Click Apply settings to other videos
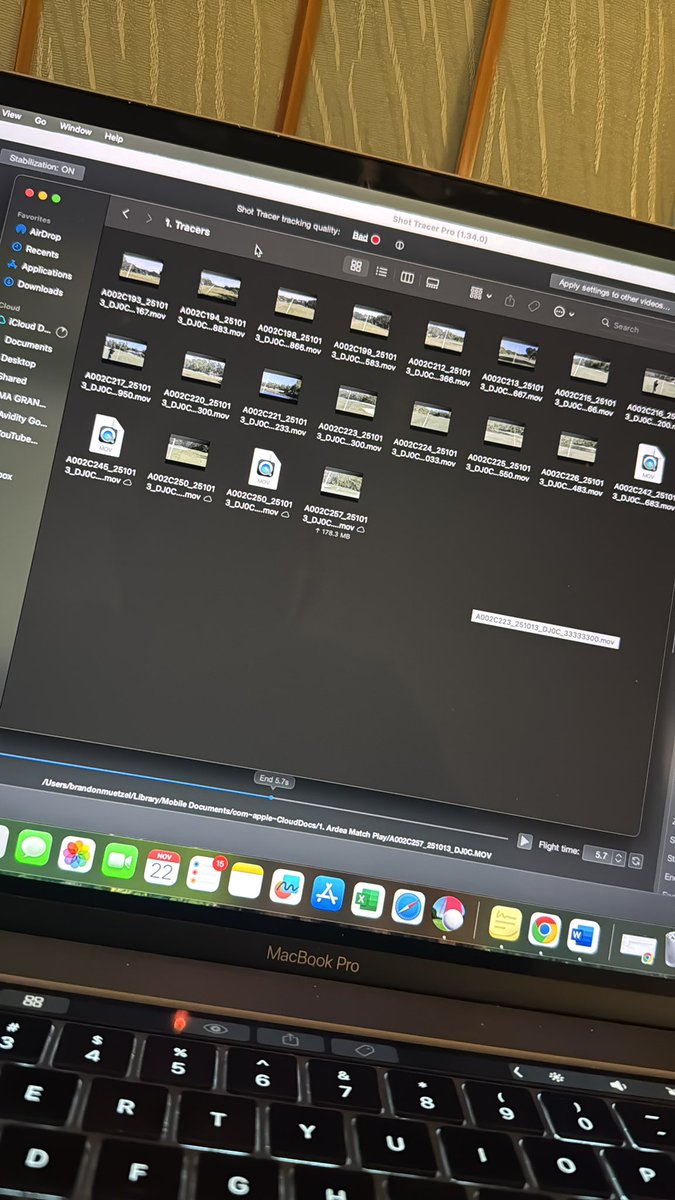This screenshot has height=1200, width=675. [612, 294]
